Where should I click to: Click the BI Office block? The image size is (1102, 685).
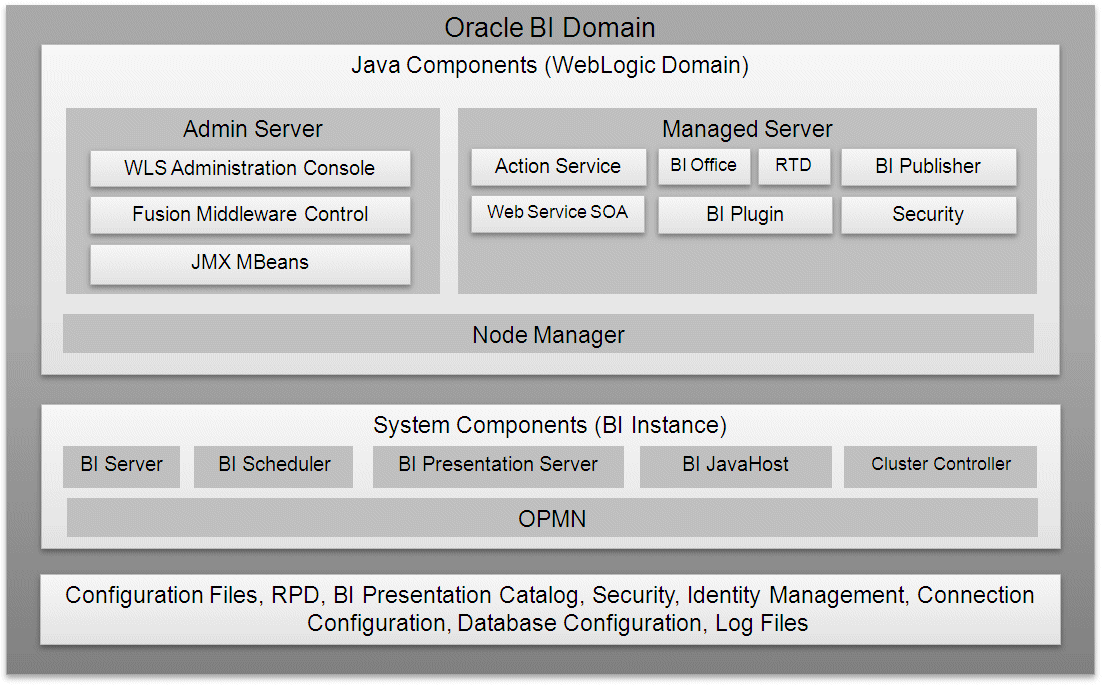coord(704,167)
